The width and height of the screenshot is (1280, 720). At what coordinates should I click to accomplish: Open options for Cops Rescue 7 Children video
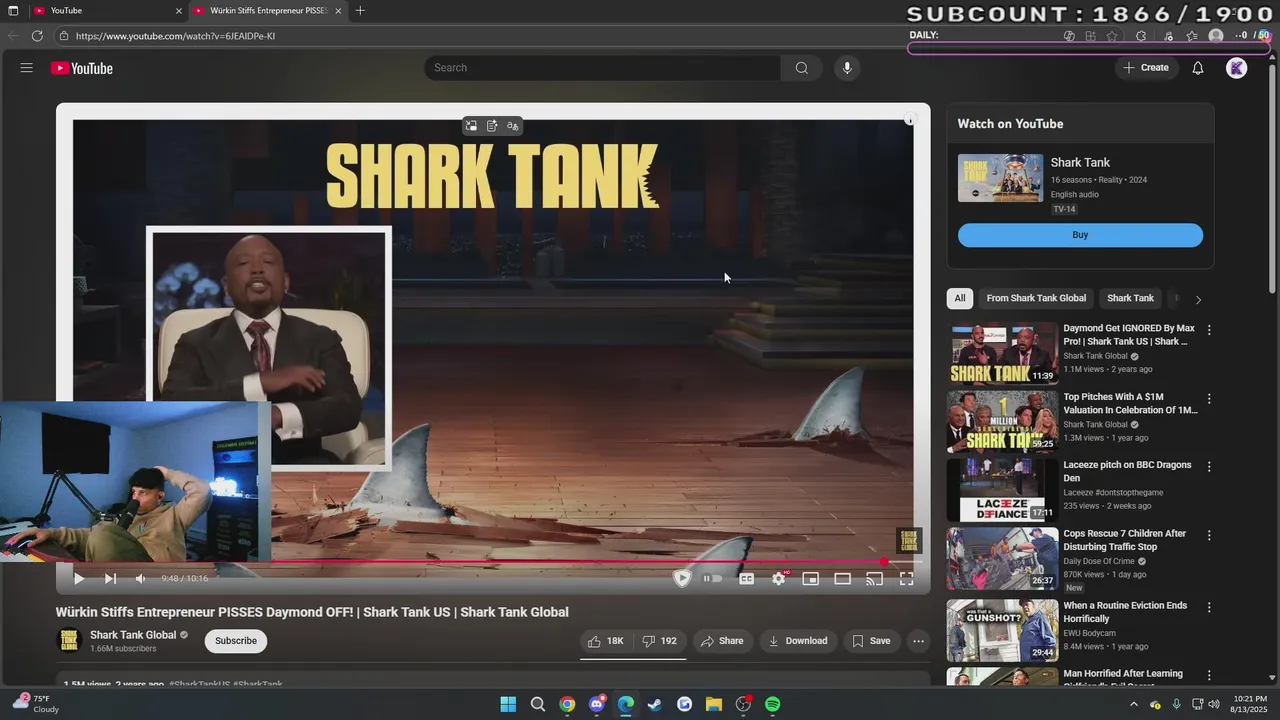[1209, 535]
